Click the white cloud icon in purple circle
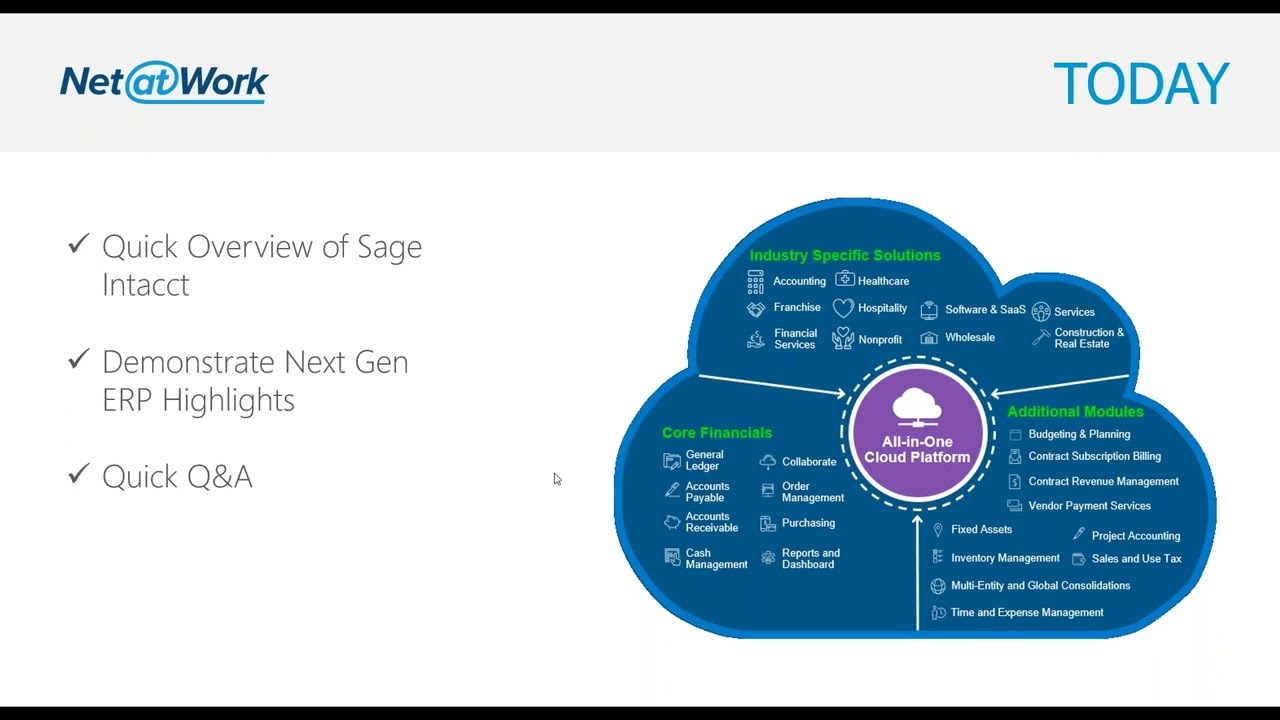Screen dimensions: 1280x720 (917, 408)
